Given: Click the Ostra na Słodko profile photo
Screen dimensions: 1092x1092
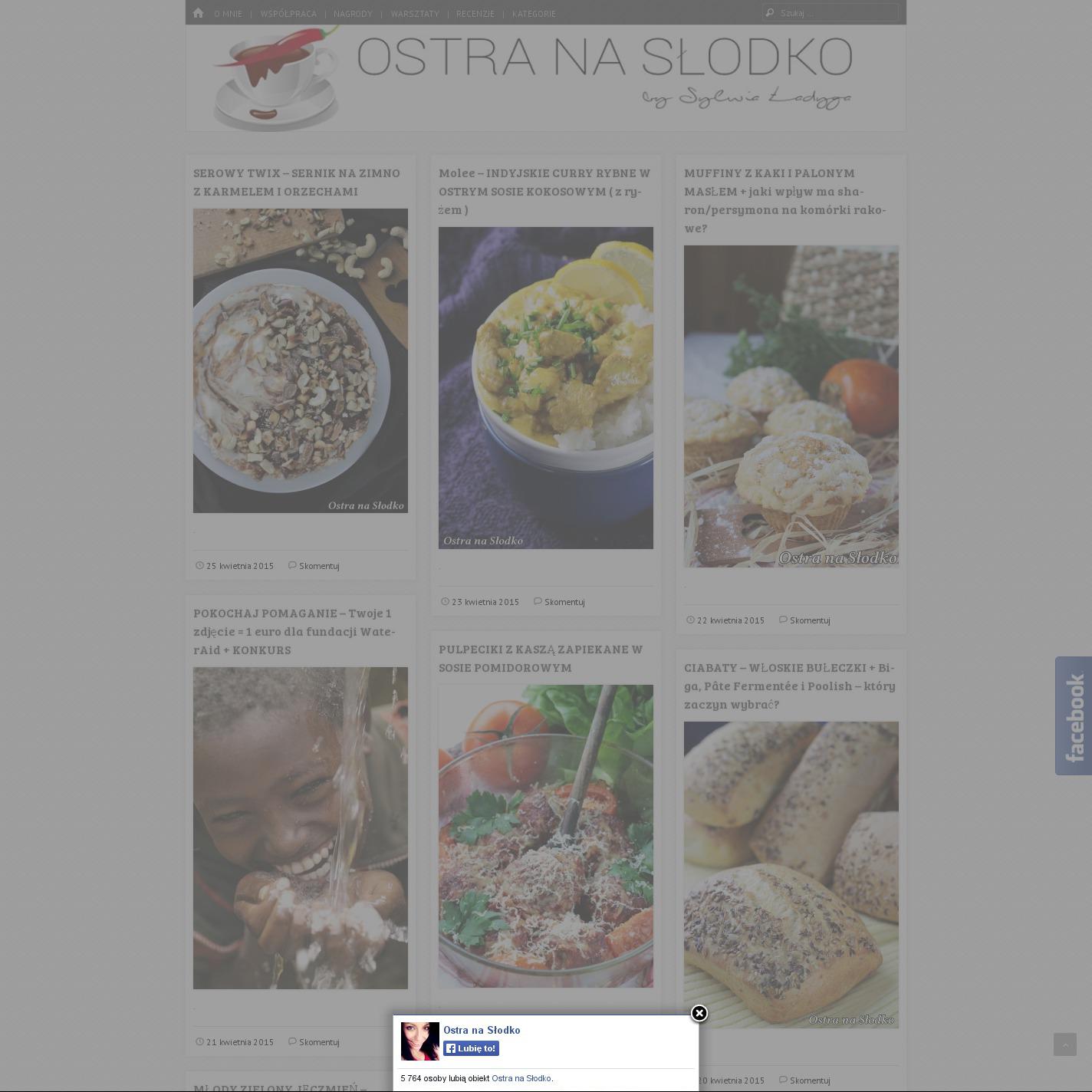Looking at the screenshot, I should [x=420, y=1041].
